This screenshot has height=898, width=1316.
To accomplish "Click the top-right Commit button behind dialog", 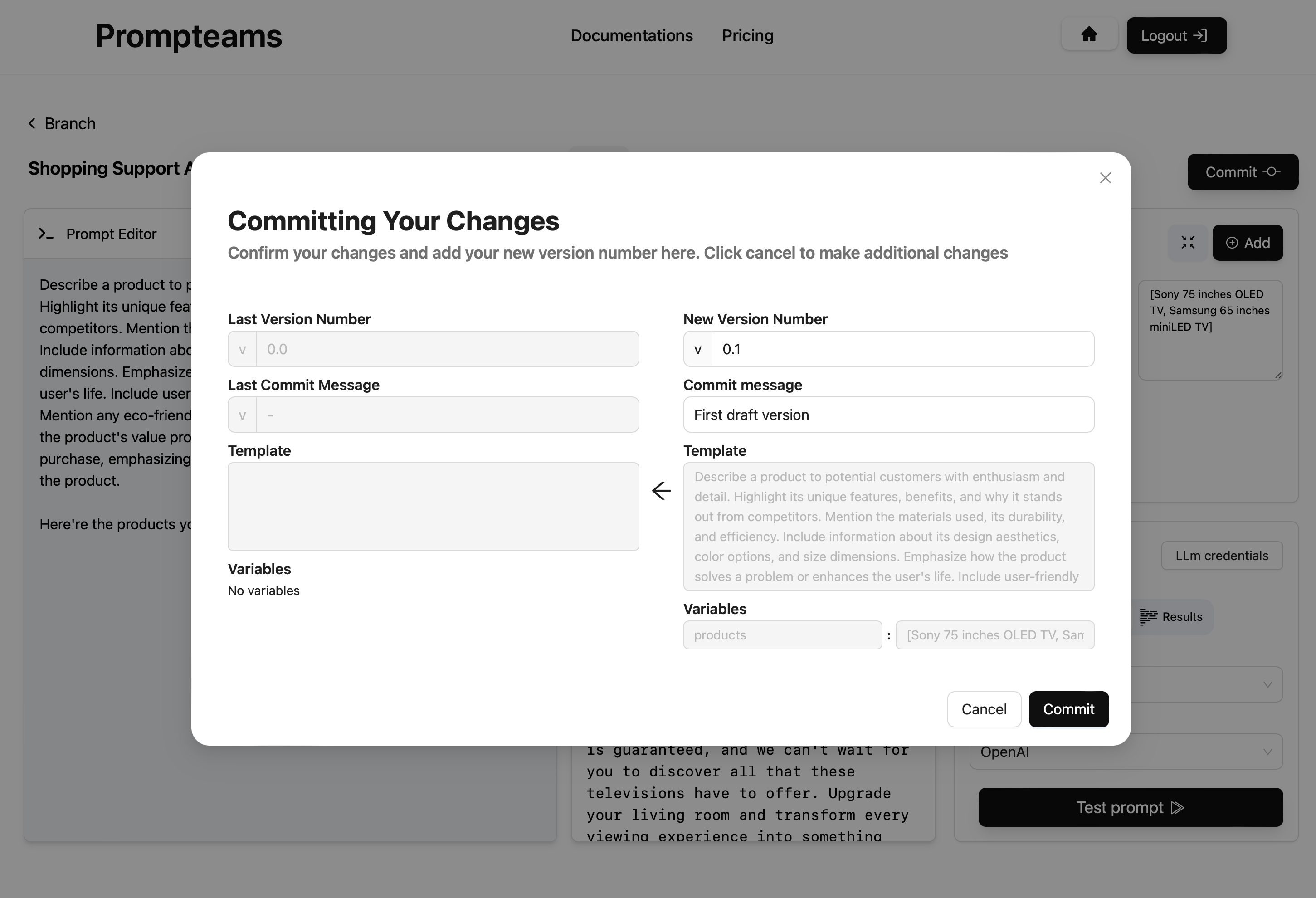I will pos(1243,171).
